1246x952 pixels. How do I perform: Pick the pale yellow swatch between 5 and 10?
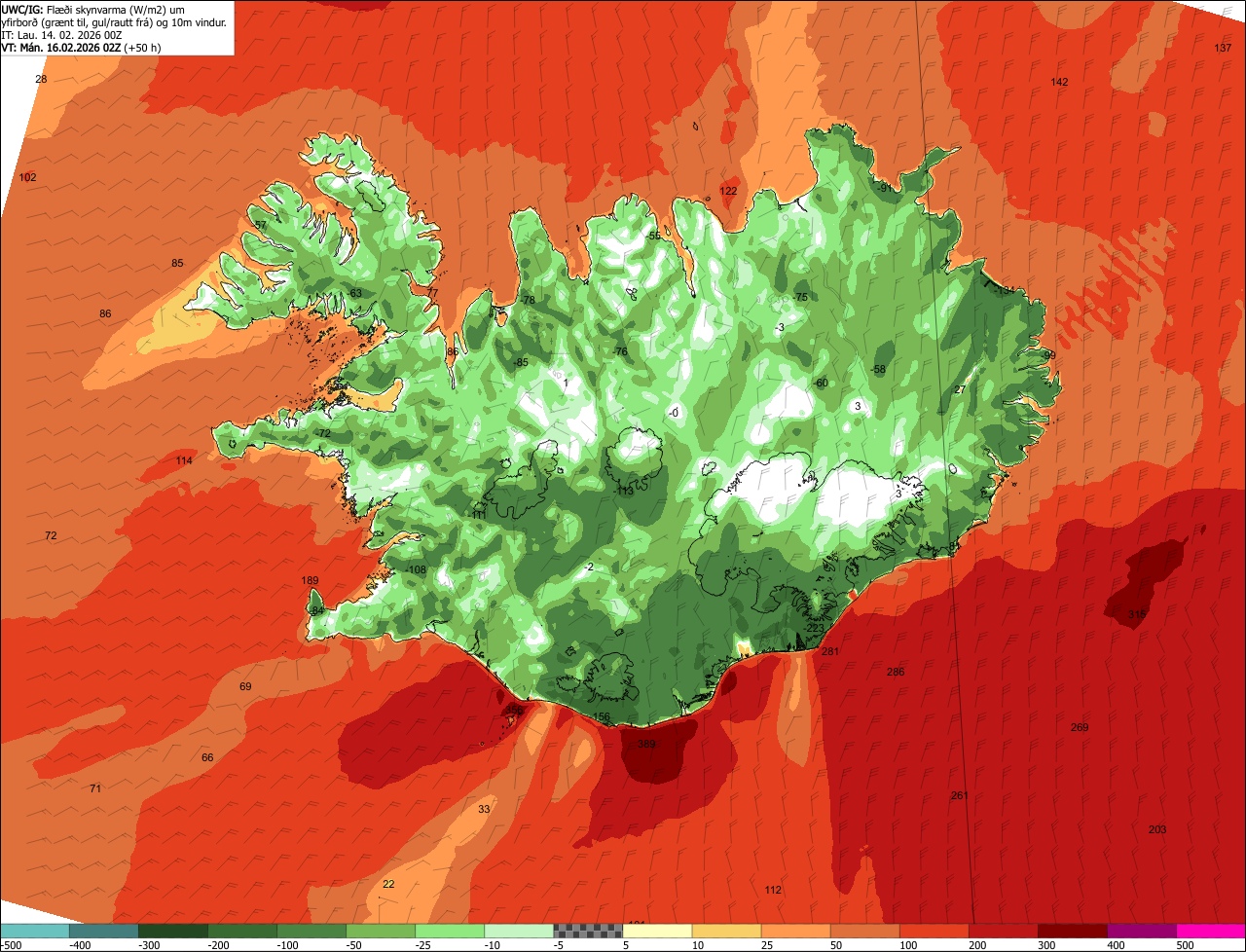click(657, 931)
